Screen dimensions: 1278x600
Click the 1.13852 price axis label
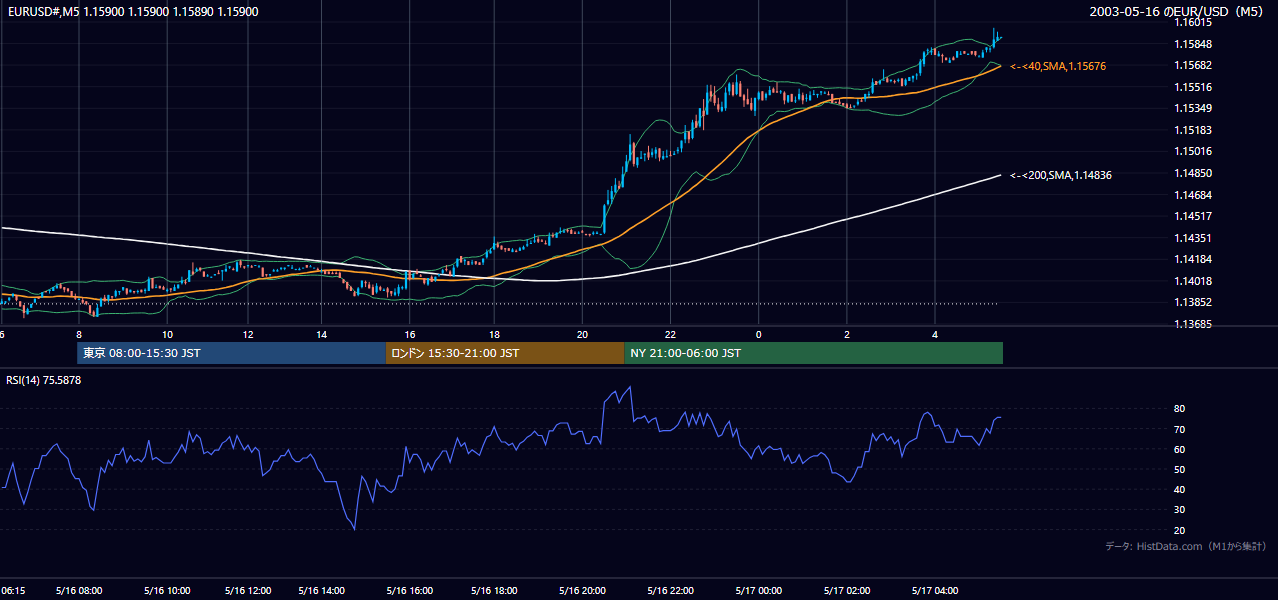click(1195, 302)
